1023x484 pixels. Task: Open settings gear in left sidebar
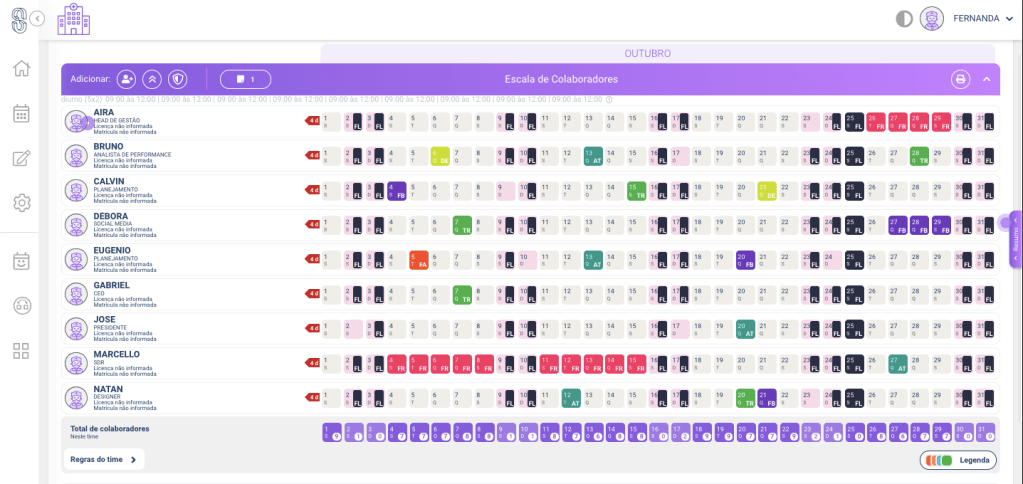(21, 203)
